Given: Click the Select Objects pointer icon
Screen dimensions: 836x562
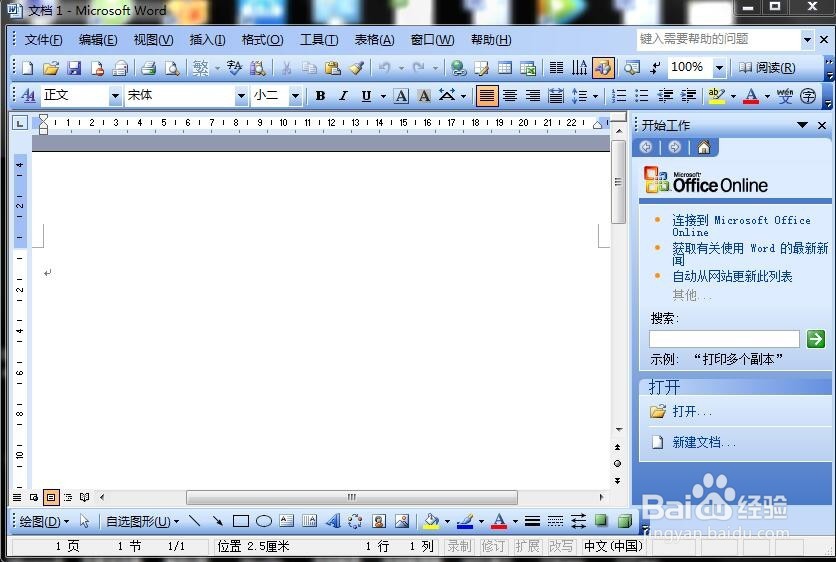Looking at the screenshot, I should click(x=84, y=521).
